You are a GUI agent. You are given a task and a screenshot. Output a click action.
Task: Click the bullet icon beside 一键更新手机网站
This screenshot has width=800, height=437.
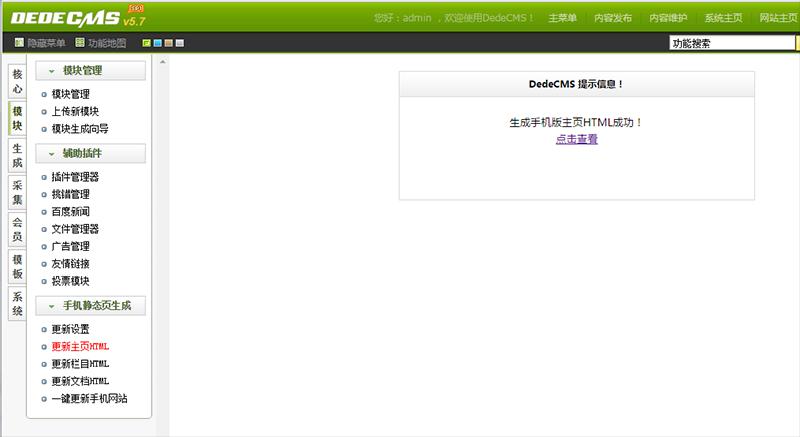click(x=44, y=399)
